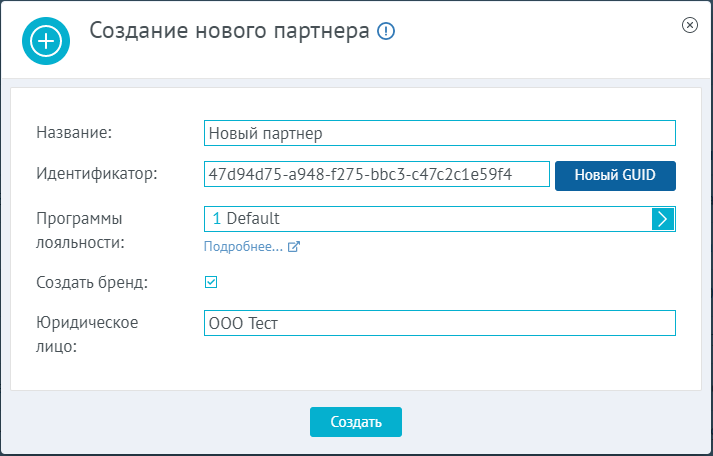This screenshot has width=713, height=456.
Task: Expand loyalty programs with the chevron arrow
Action: [x=663, y=219]
